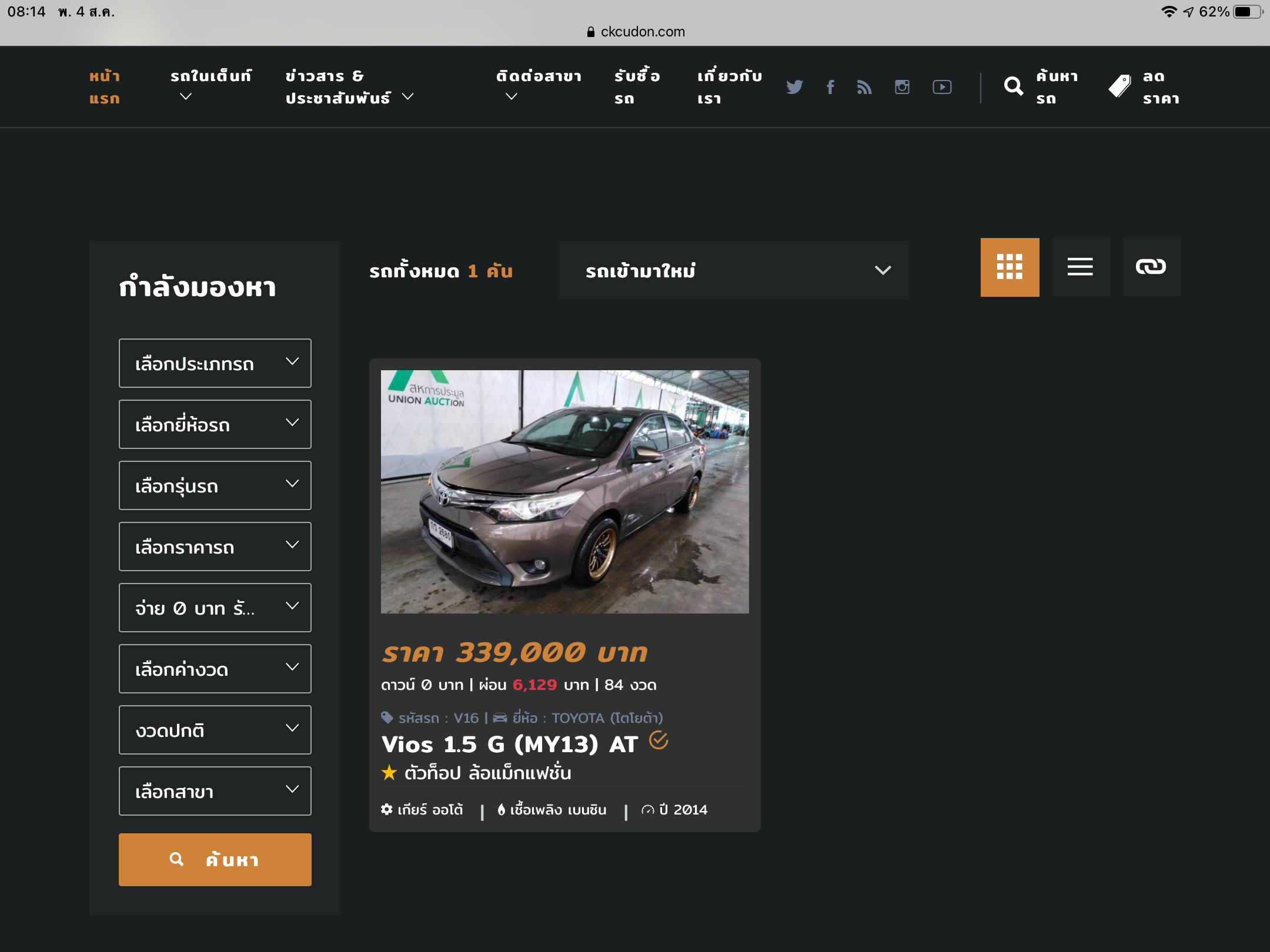The height and width of the screenshot is (952, 1270).
Task: Open the YouTube icon
Action: coord(942,87)
